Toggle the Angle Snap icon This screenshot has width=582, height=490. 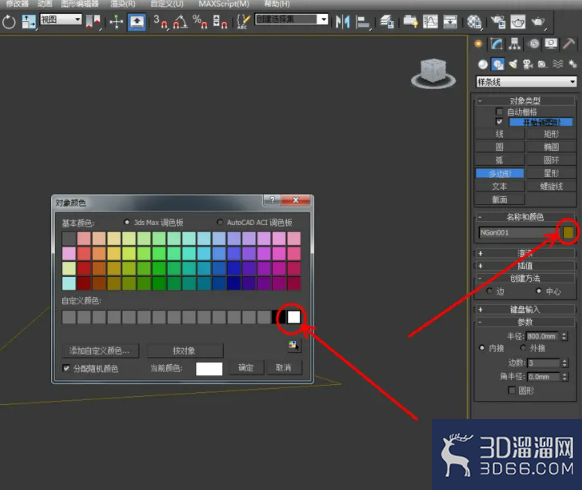tap(180, 22)
